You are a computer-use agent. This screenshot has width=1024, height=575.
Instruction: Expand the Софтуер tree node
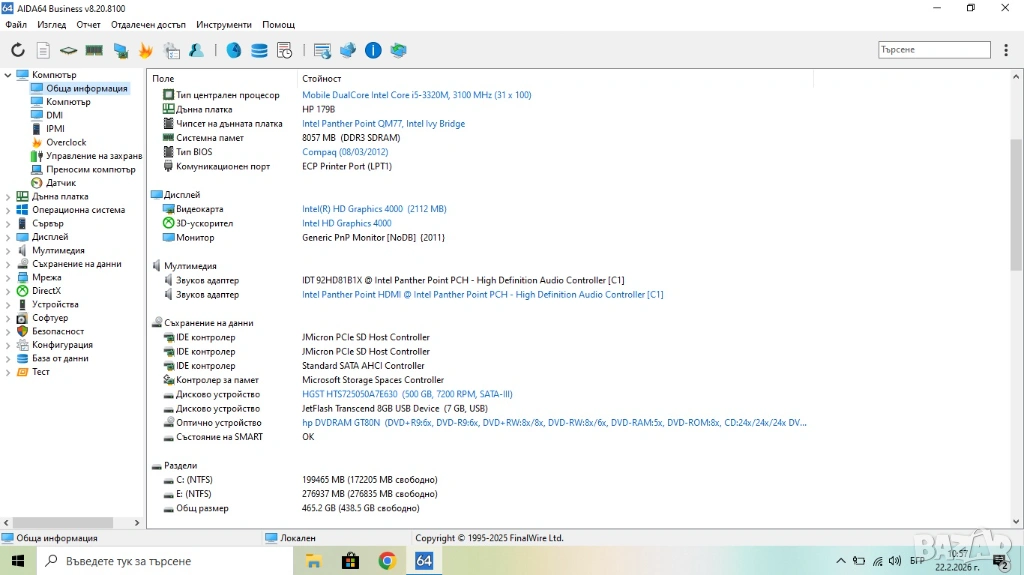[x=9, y=318]
